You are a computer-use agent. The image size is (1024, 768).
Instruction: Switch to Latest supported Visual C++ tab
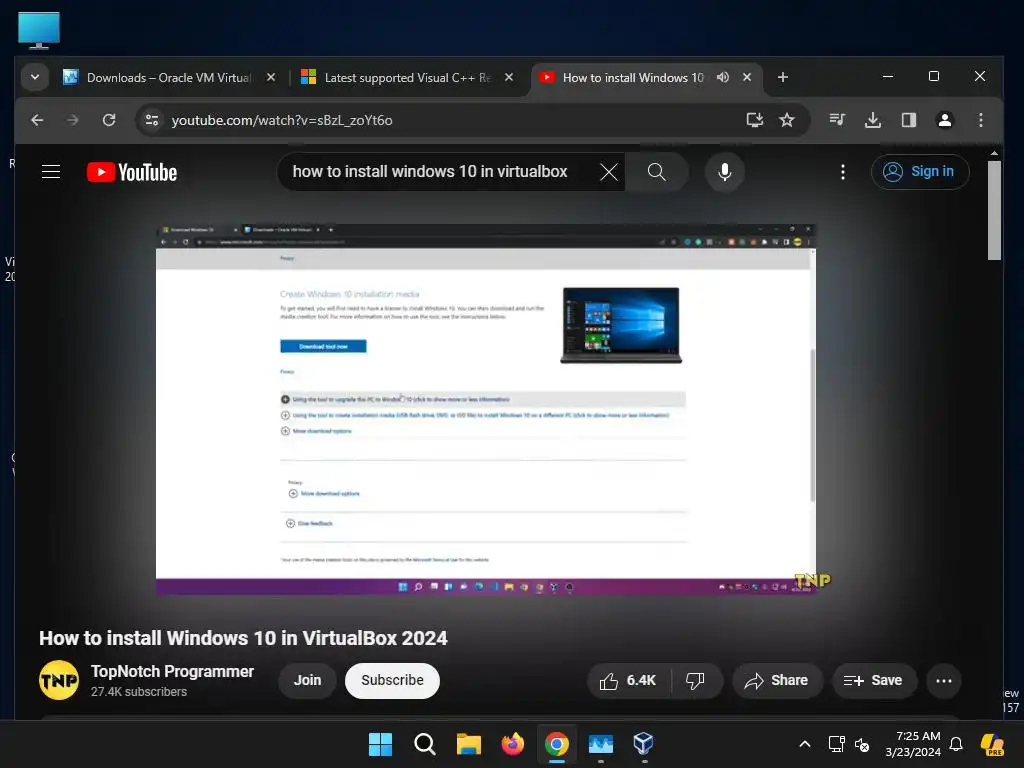point(407,78)
